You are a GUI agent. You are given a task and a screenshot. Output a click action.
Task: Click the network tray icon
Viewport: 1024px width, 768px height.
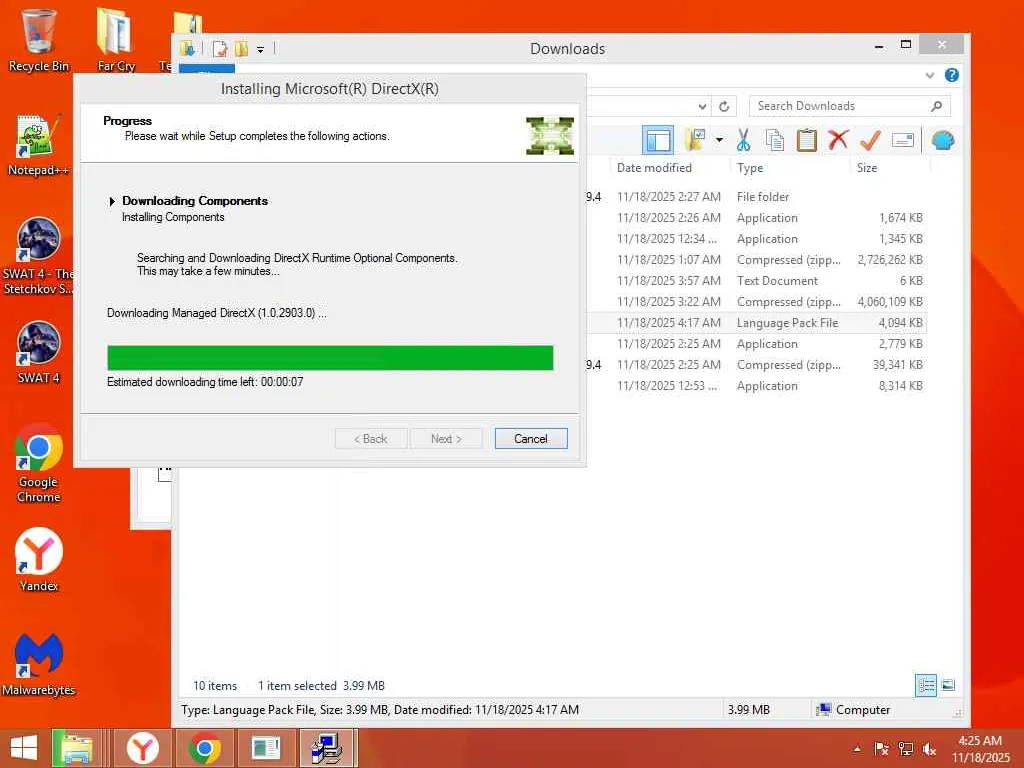(x=906, y=749)
